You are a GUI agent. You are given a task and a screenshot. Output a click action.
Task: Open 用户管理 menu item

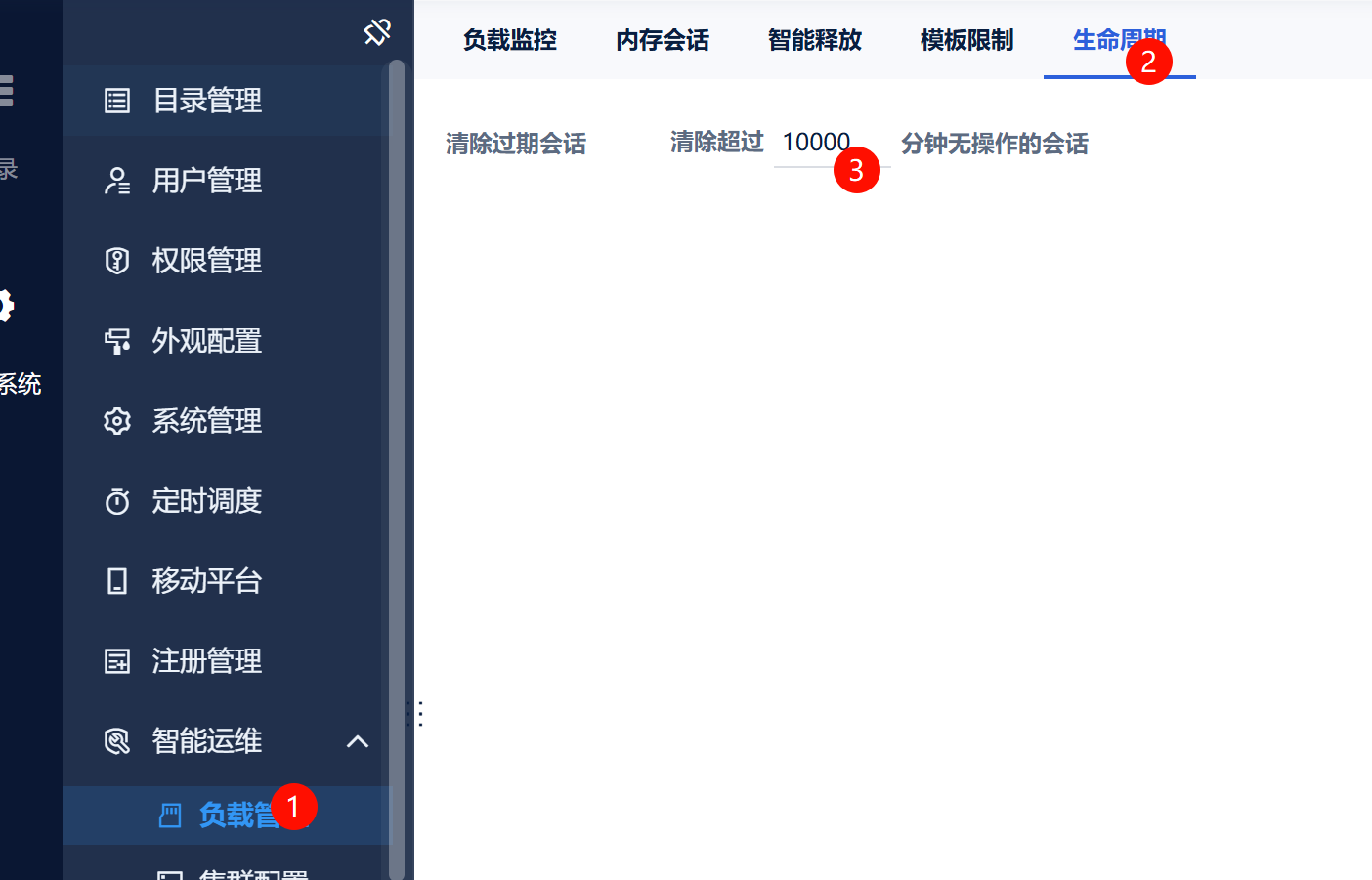tap(227, 181)
